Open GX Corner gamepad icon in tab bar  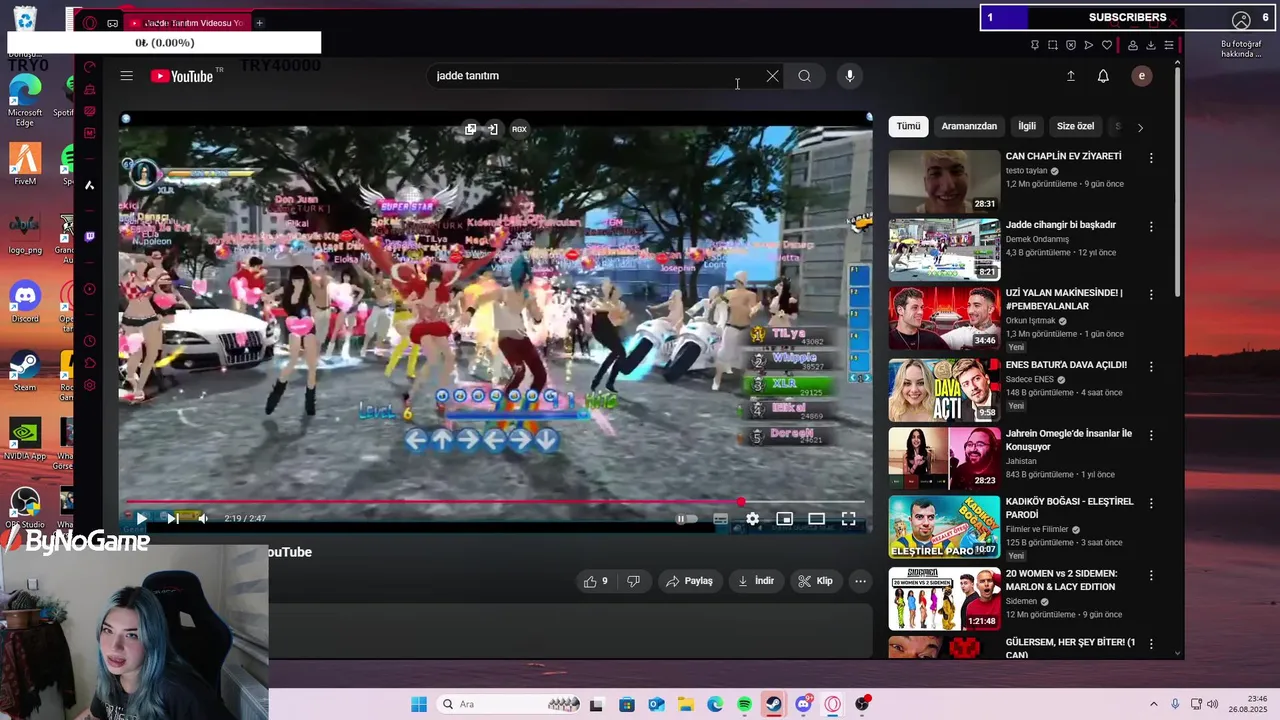[112, 22]
